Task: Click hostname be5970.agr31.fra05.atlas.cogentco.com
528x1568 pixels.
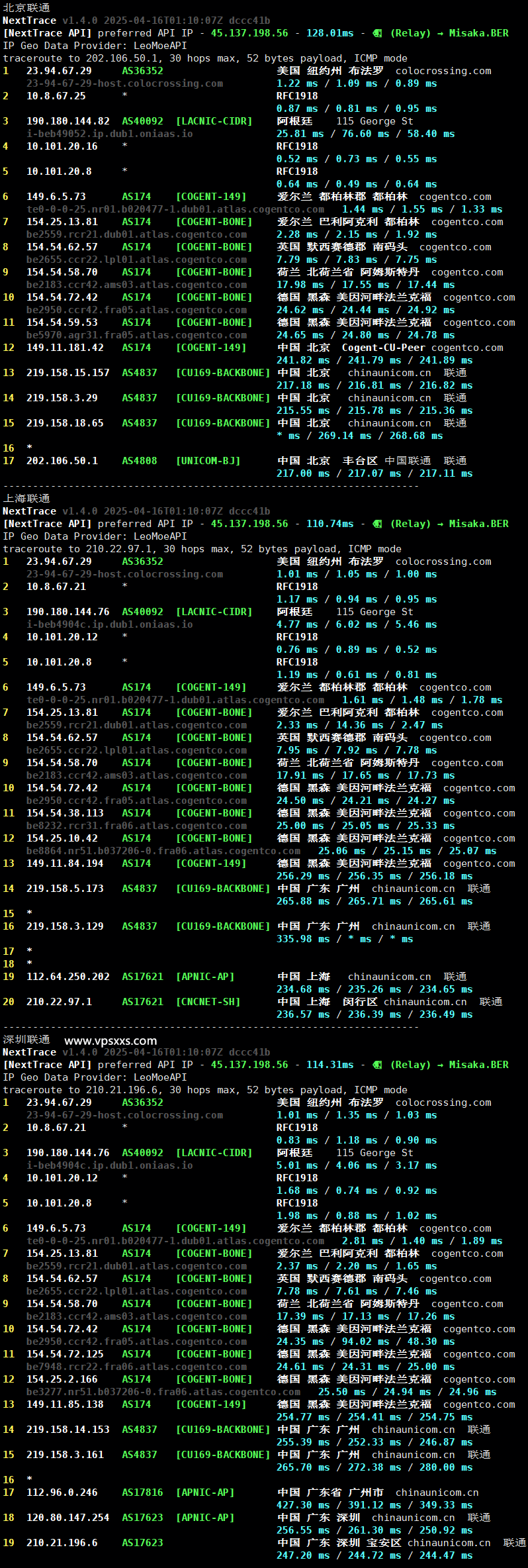Action: pos(137,335)
